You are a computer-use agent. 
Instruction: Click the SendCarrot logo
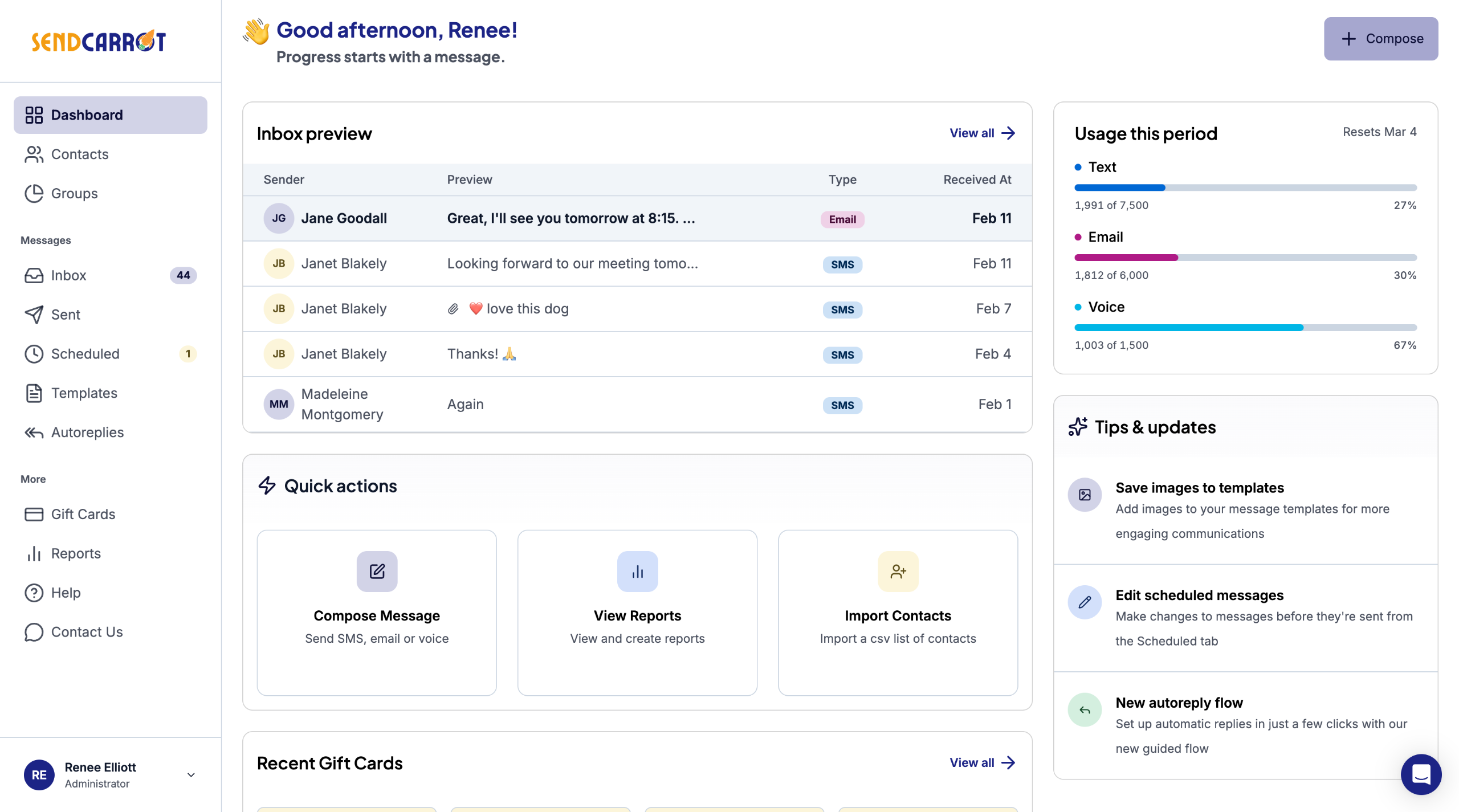click(x=99, y=41)
